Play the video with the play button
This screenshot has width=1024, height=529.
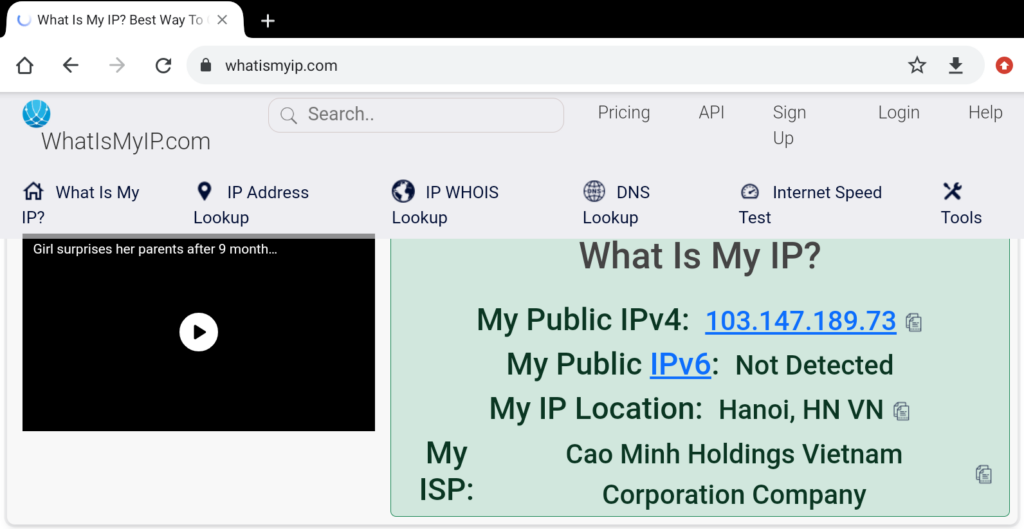pos(199,332)
